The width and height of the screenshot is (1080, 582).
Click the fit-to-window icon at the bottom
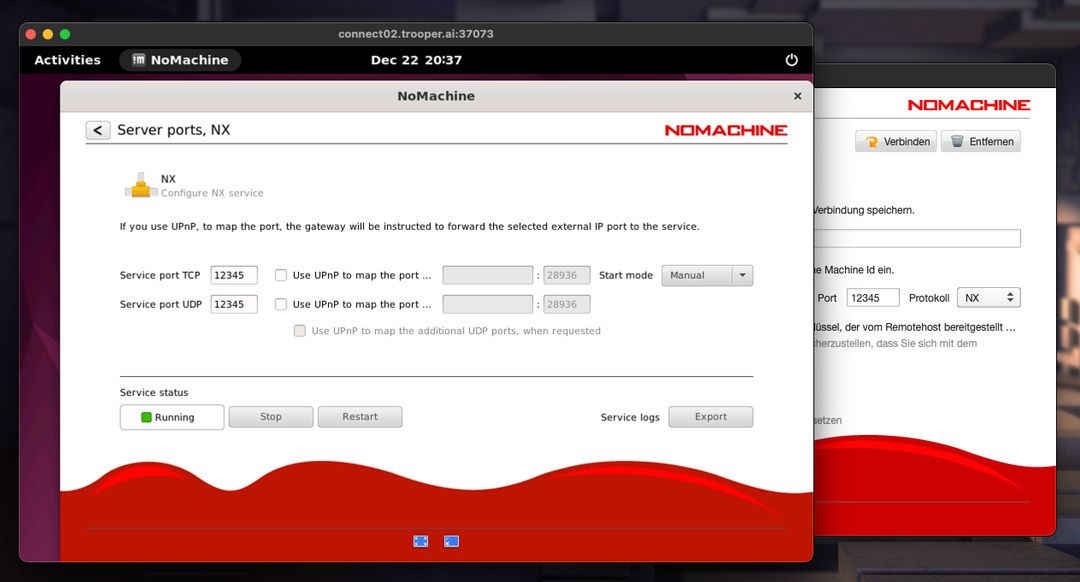(451, 541)
